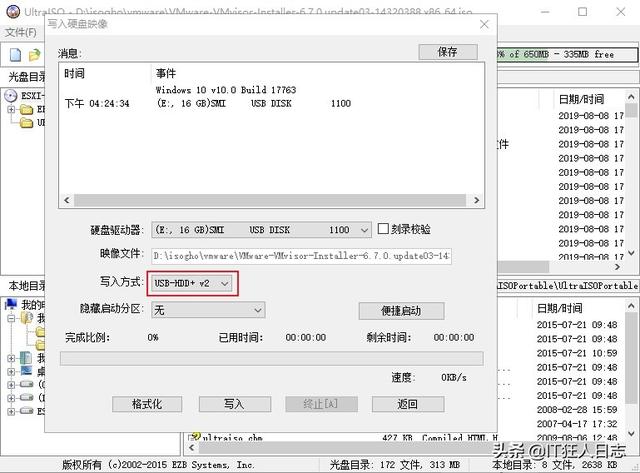This screenshot has width=640, height=473.
Task: Click the 事件 column header
Action: (x=166, y=73)
